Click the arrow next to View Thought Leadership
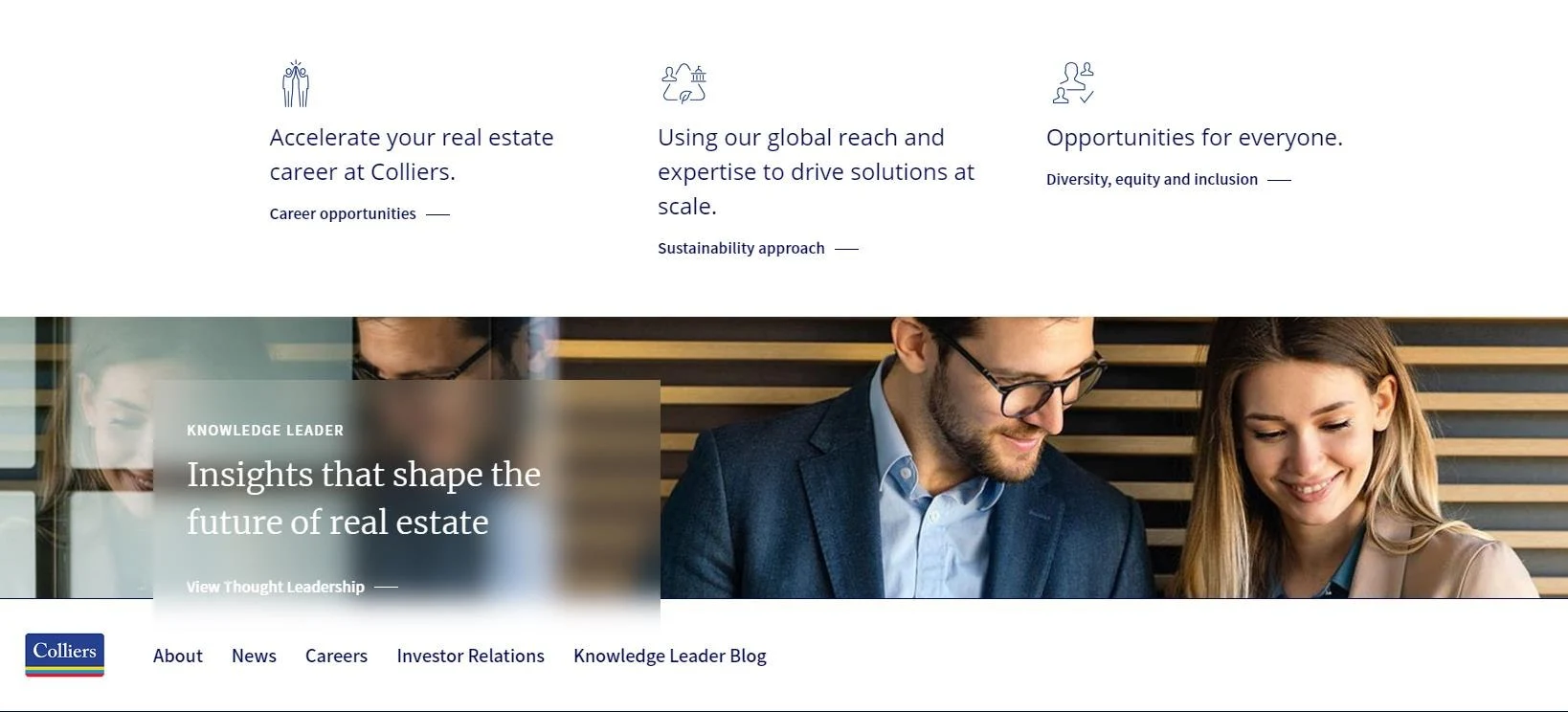Screen dimensions: 1568x712 click(x=387, y=588)
